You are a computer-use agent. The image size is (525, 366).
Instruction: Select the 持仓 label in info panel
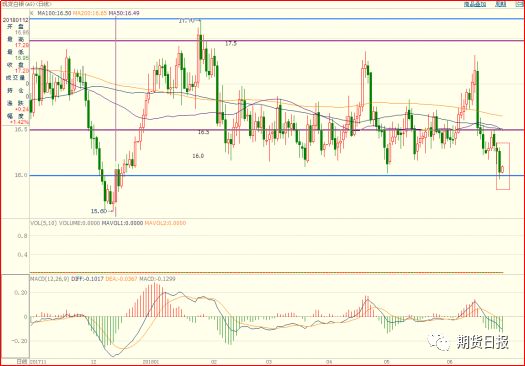tap(15, 90)
